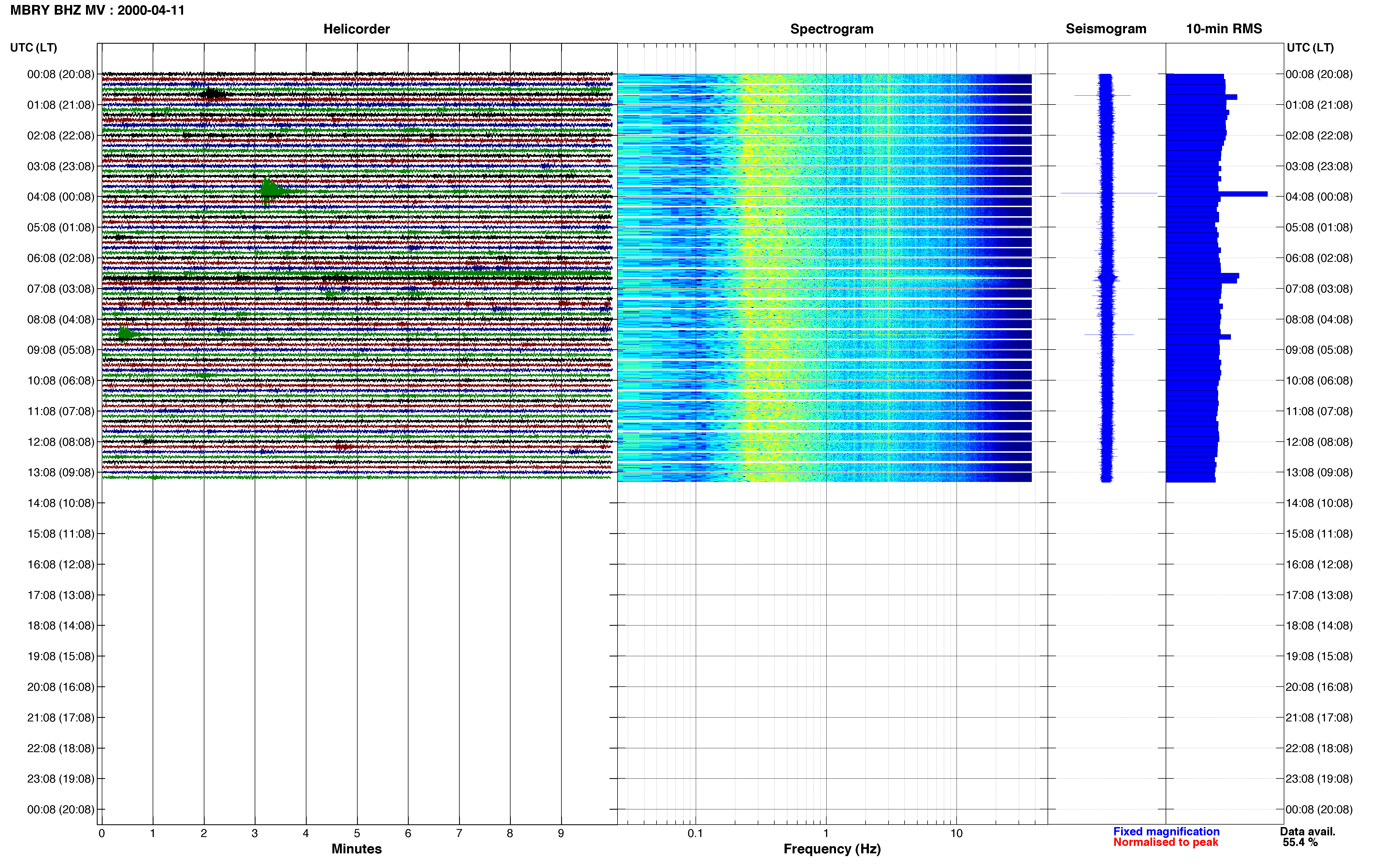
Task: Click the left time label '07:08 (03:08)'
Action: (61, 289)
